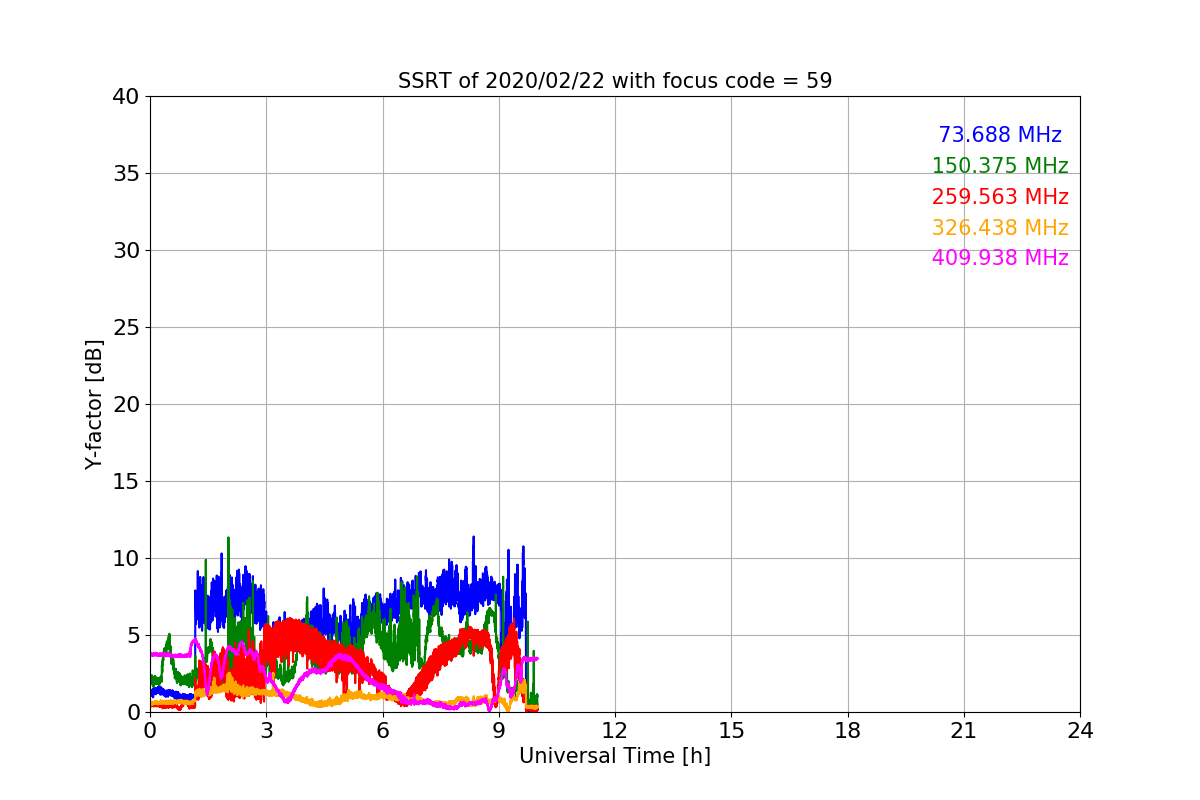Click the y-axis tick label 5
This screenshot has height=800, width=1200.
click(133, 636)
